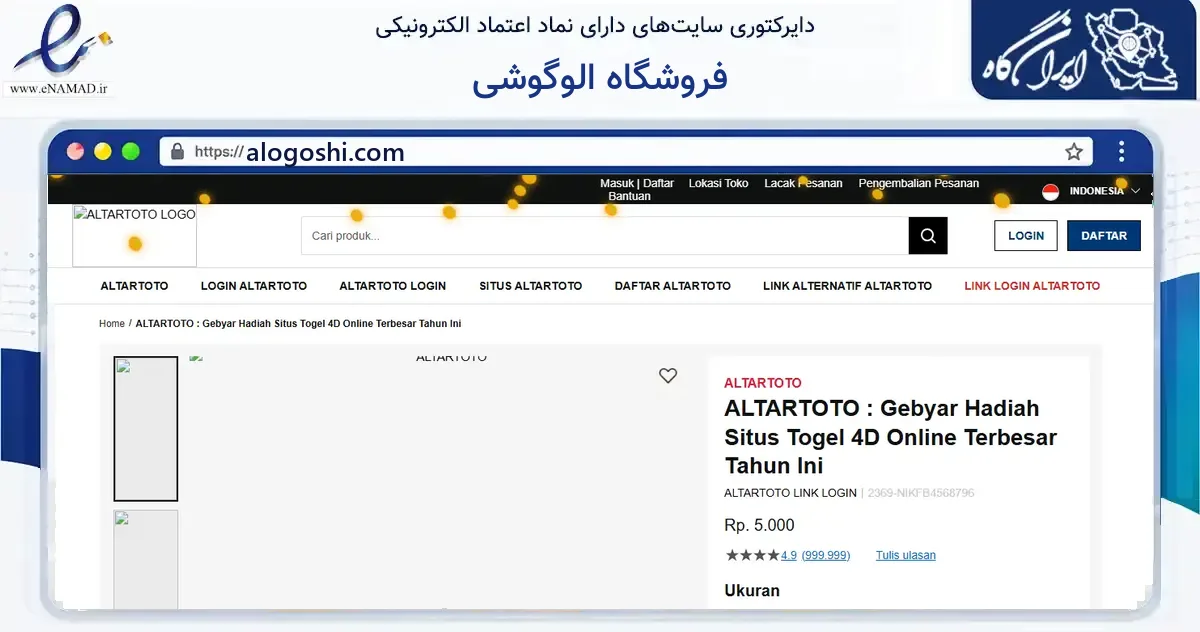
Task: Add product to wishlist with heart icon
Action: (668, 376)
